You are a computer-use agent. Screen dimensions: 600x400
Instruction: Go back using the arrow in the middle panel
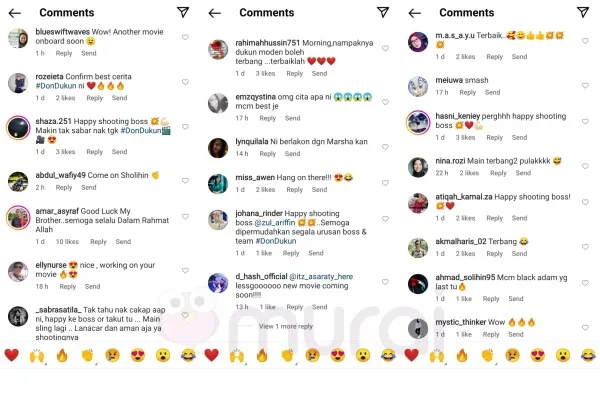[215, 13]
